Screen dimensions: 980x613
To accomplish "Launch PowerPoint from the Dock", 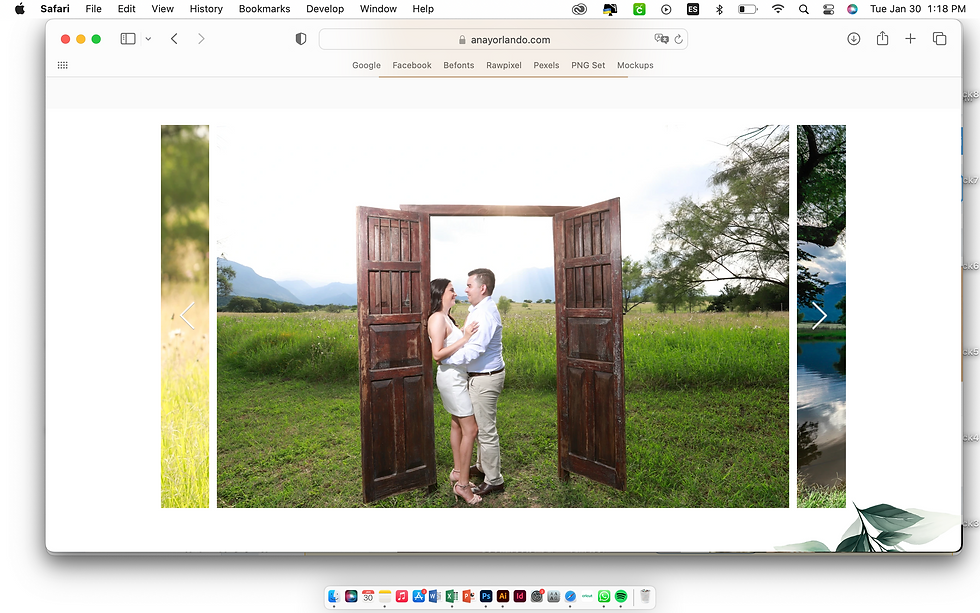I will 469,596.
